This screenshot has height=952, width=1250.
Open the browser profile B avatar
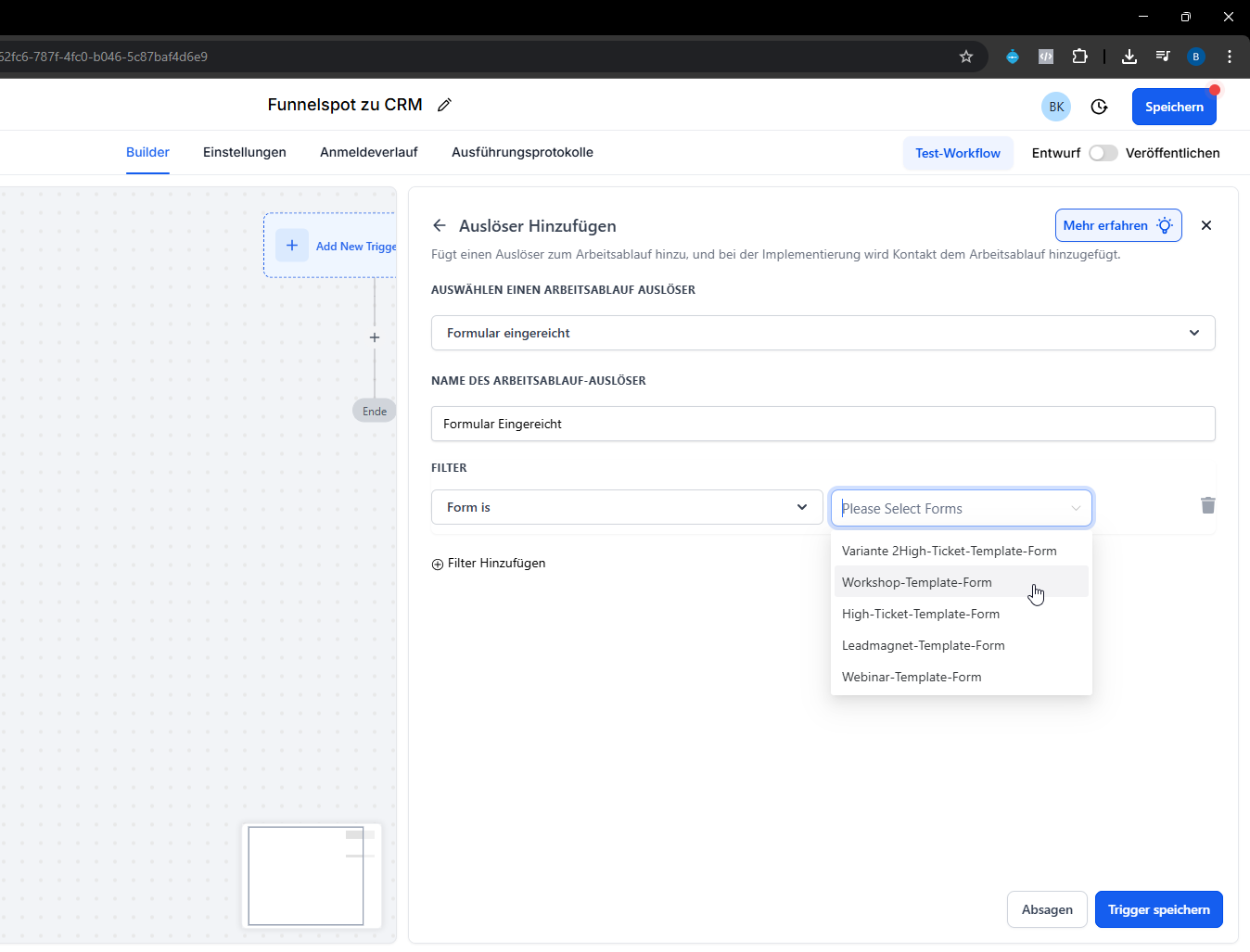click(1196, 57)
